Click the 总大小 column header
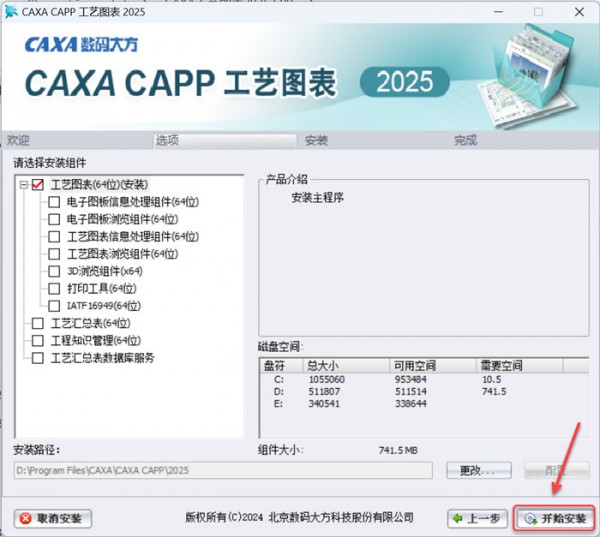The height and width of the screenshot is (537, 600). pyautogui.click(x=346, y=366)
